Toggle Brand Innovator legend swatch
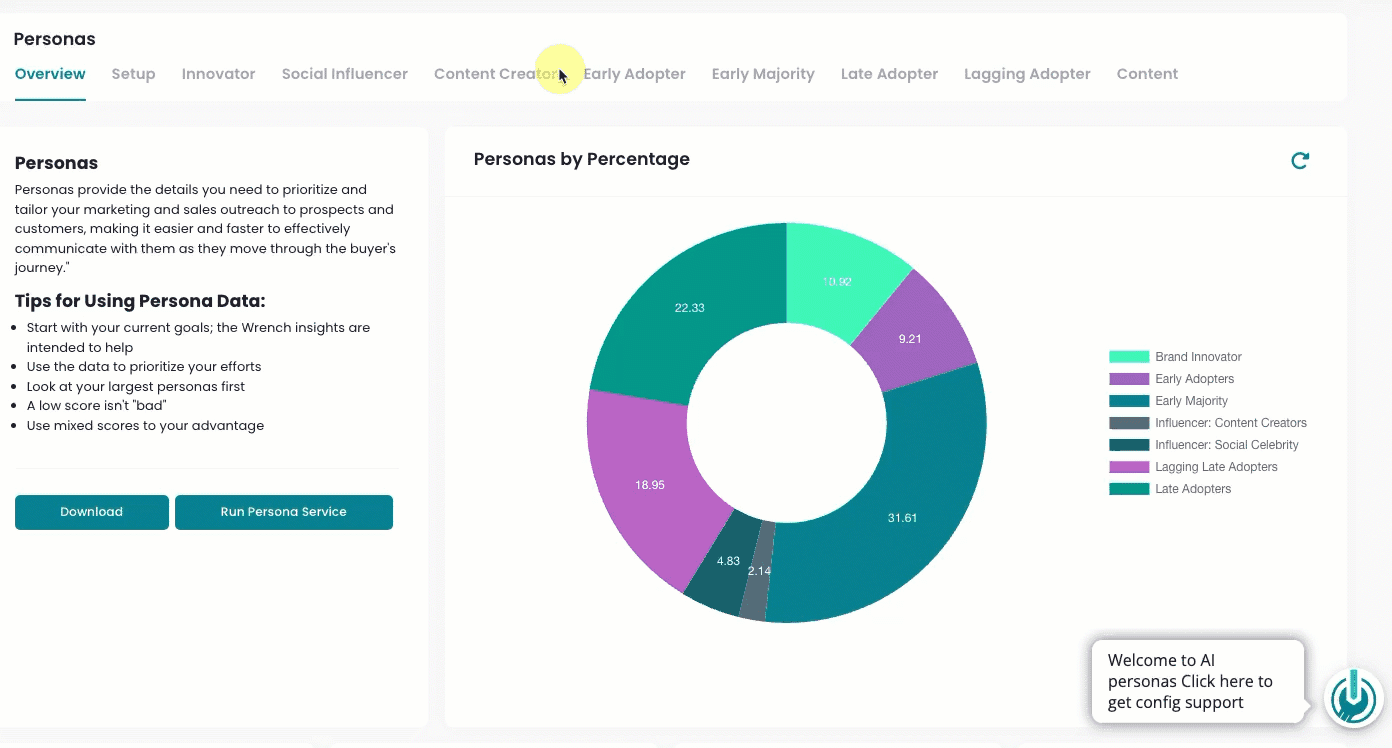This screenshot has height=748, width=1392. [x=1129, y=357]
